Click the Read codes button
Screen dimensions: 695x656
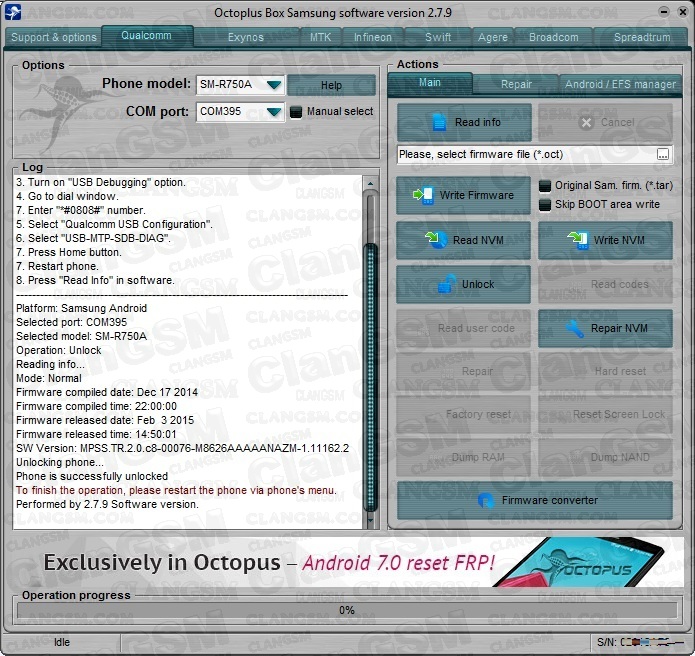click(x=605, y=284)
